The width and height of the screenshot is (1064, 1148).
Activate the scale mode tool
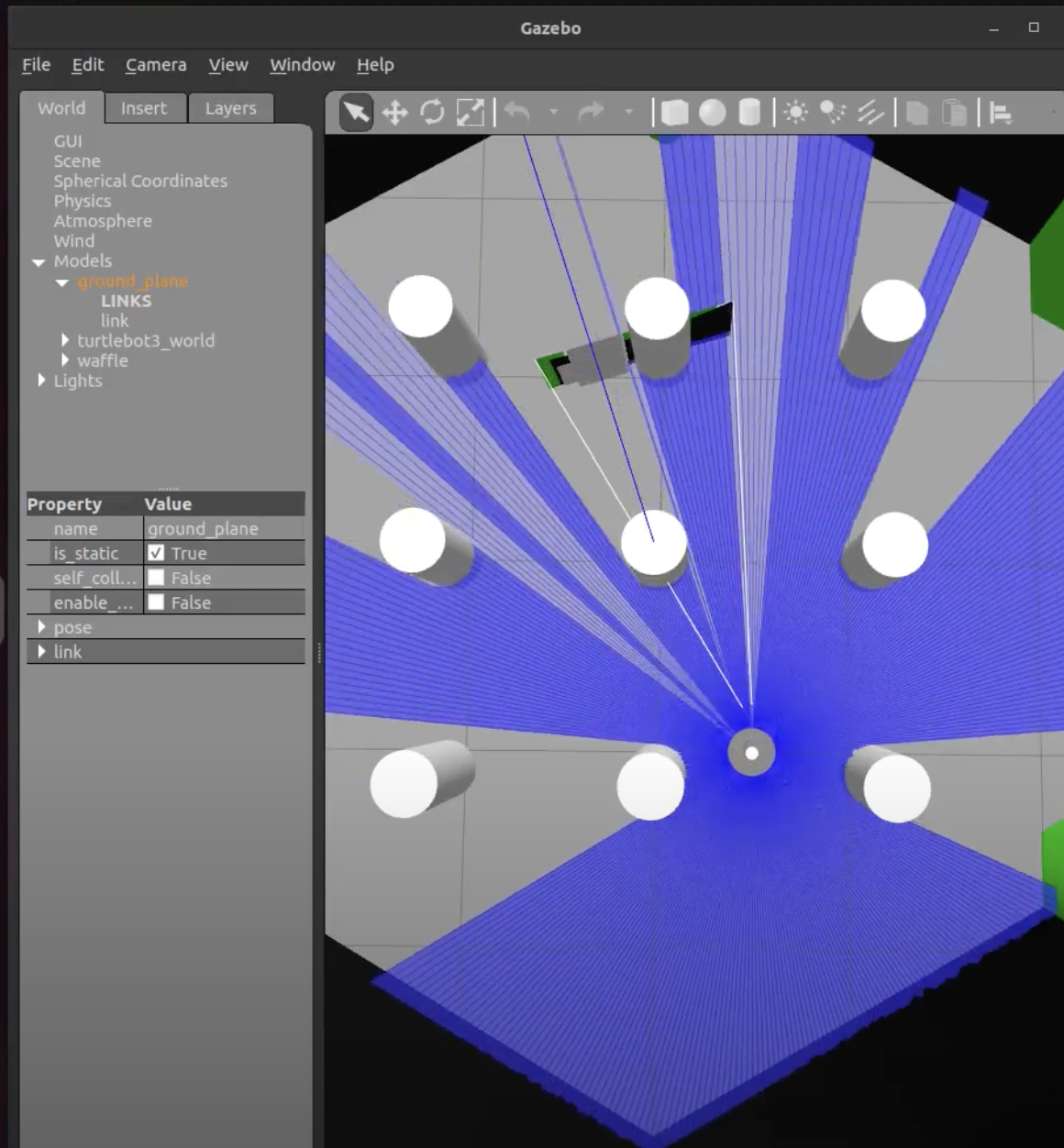470,113
